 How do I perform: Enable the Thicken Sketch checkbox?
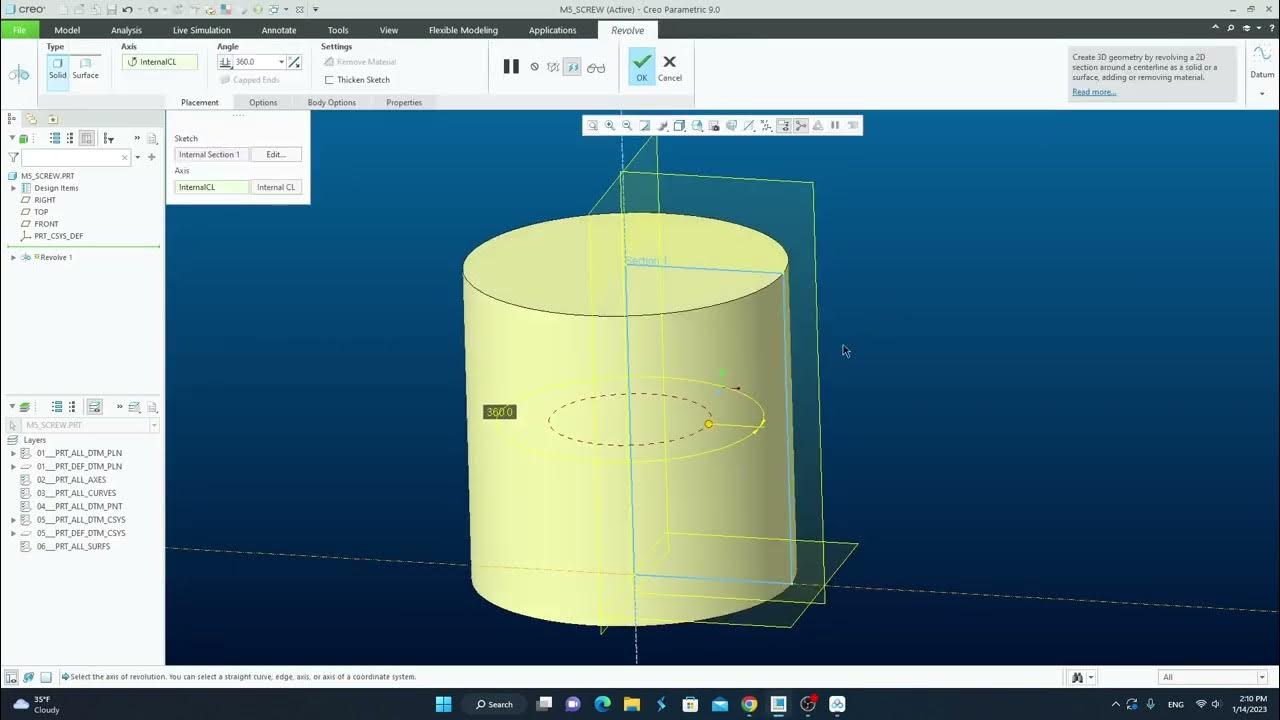click(x=330, y=80)
